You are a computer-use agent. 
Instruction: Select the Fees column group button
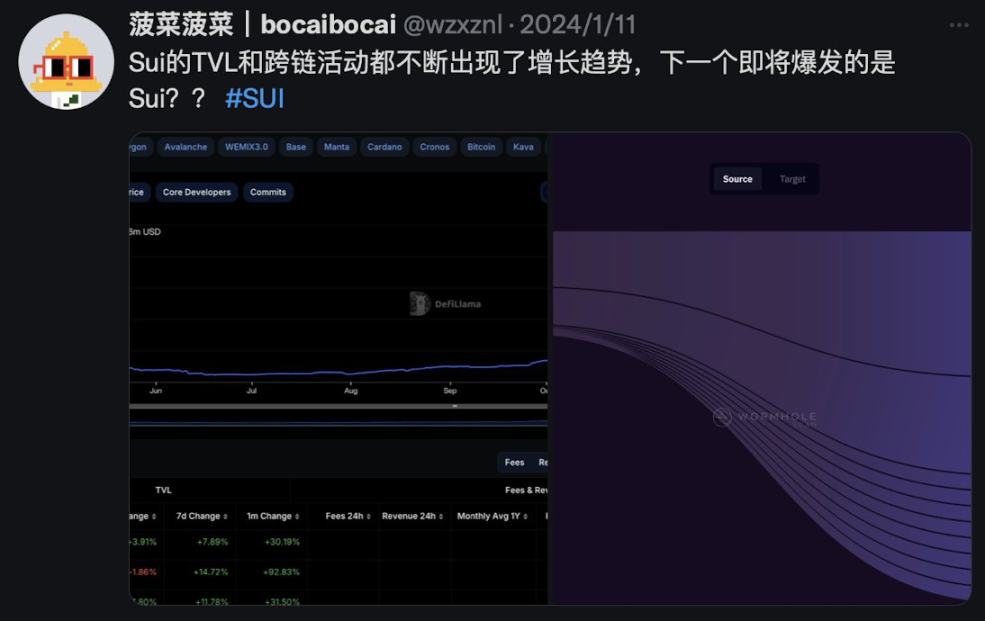coord(514,462)
